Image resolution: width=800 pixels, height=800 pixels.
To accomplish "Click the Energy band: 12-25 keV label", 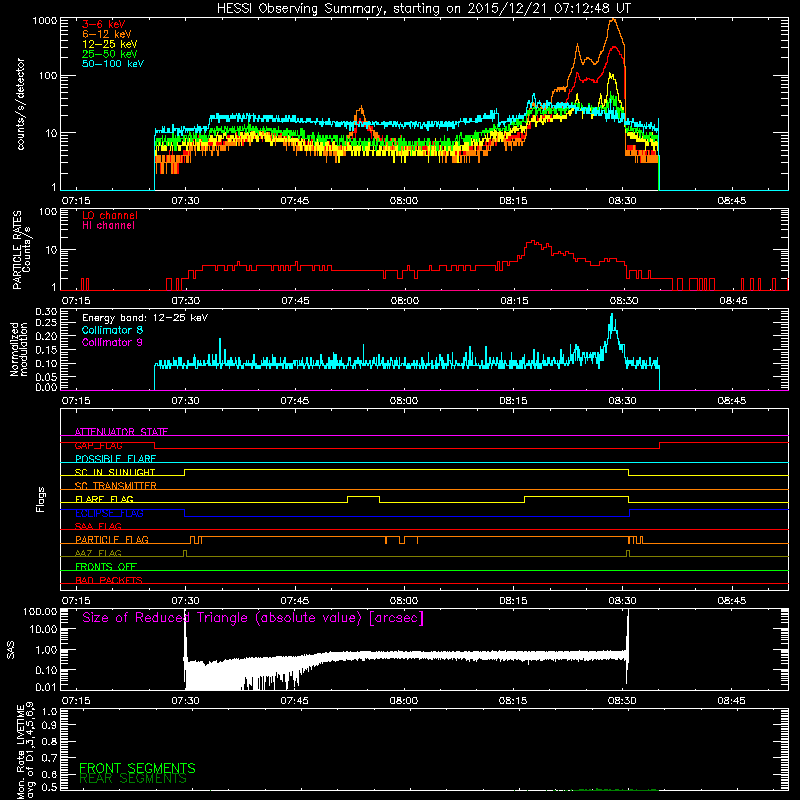I will coord(145,318).
